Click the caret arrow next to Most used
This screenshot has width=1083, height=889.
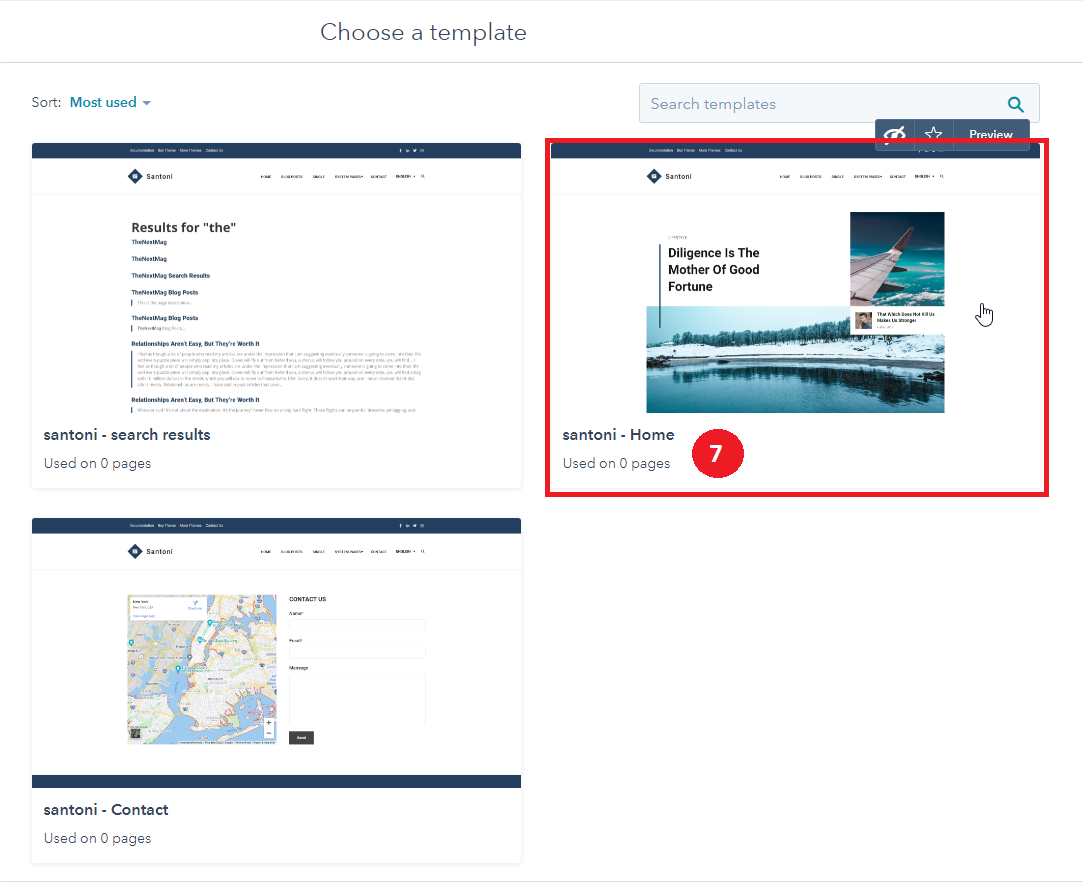pyautogui.click(x=147, y=103)
